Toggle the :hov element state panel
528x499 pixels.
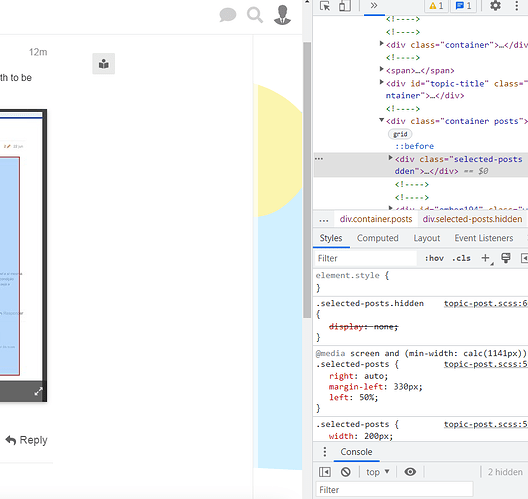(x=434, y=258)
